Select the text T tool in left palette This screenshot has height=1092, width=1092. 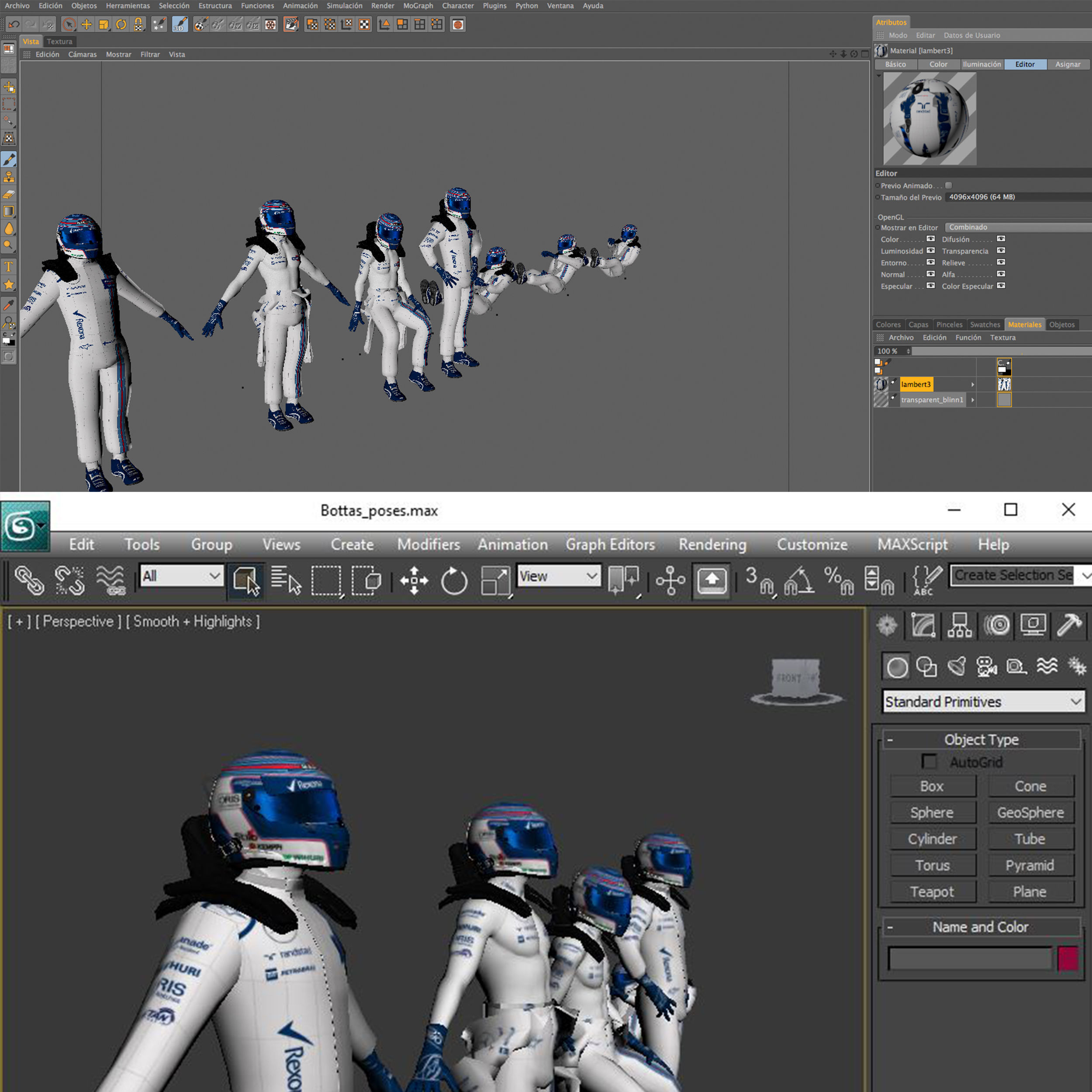click(x=9, y=267)
